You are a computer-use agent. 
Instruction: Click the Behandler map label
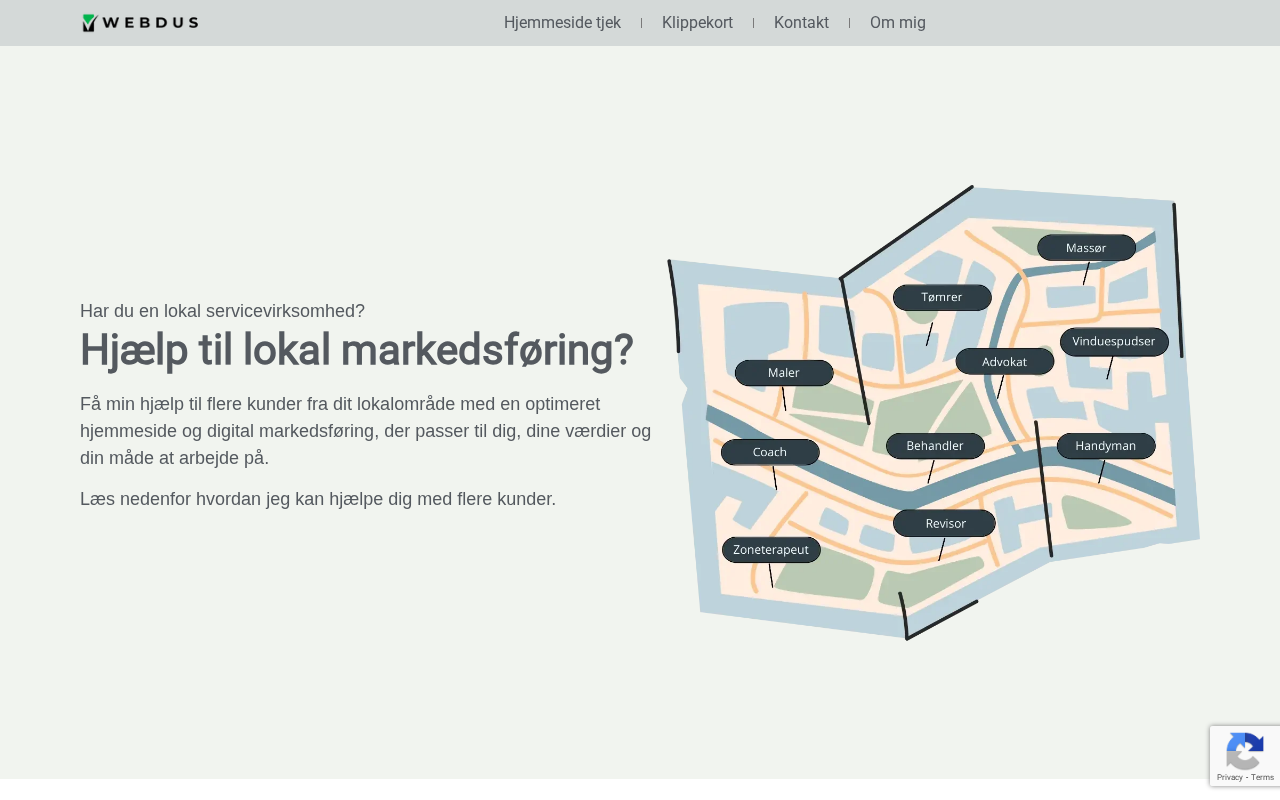[935, 446]
